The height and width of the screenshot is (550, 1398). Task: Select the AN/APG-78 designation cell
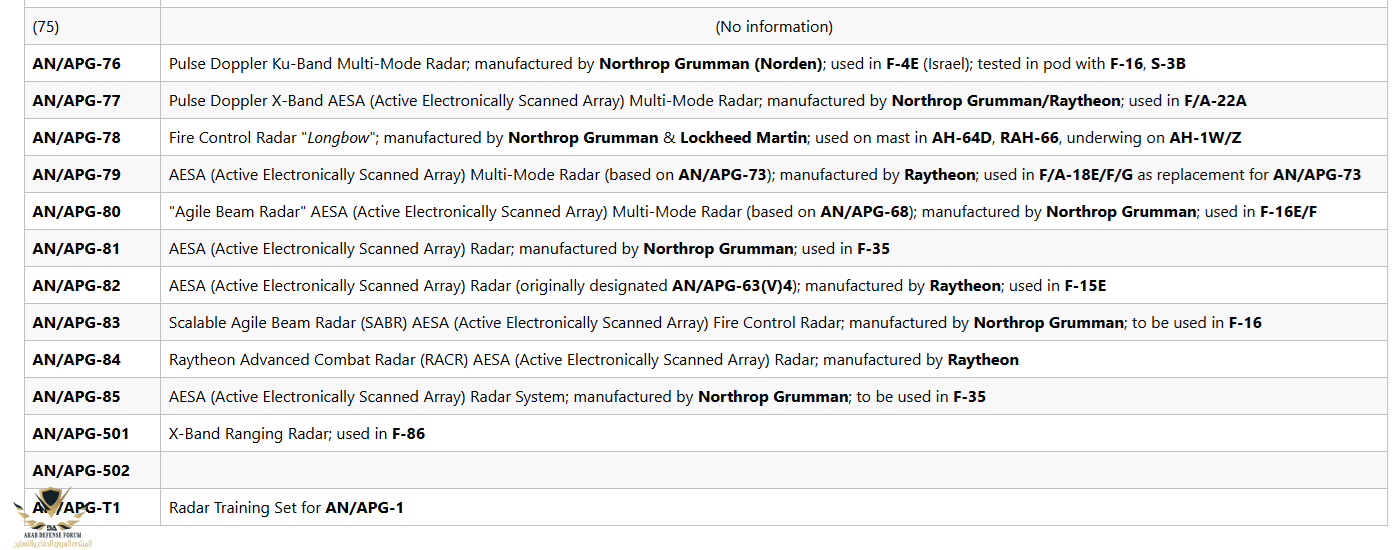pos(76,138)
